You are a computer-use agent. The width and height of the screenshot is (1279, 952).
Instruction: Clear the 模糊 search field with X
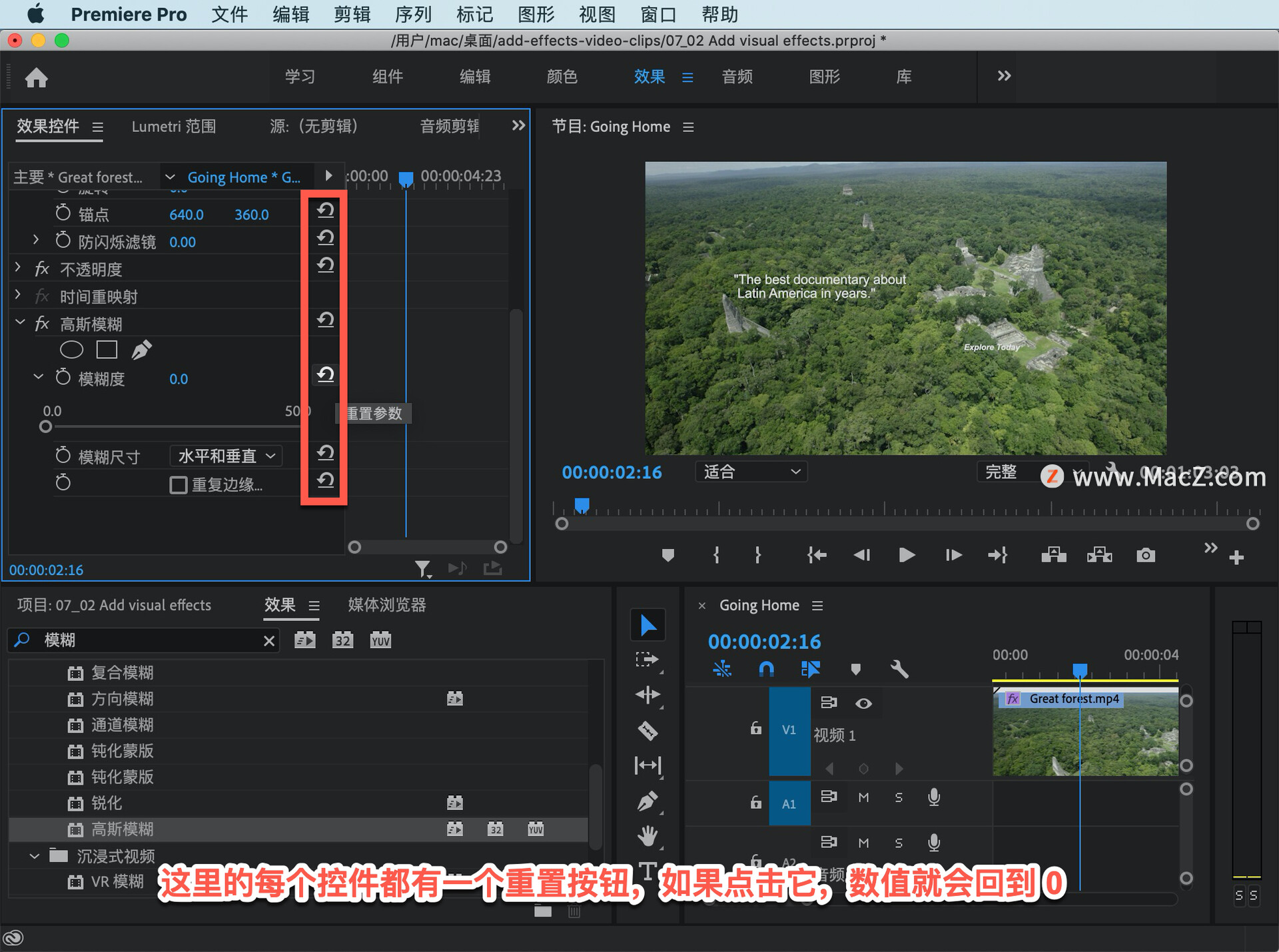[268, 641]
